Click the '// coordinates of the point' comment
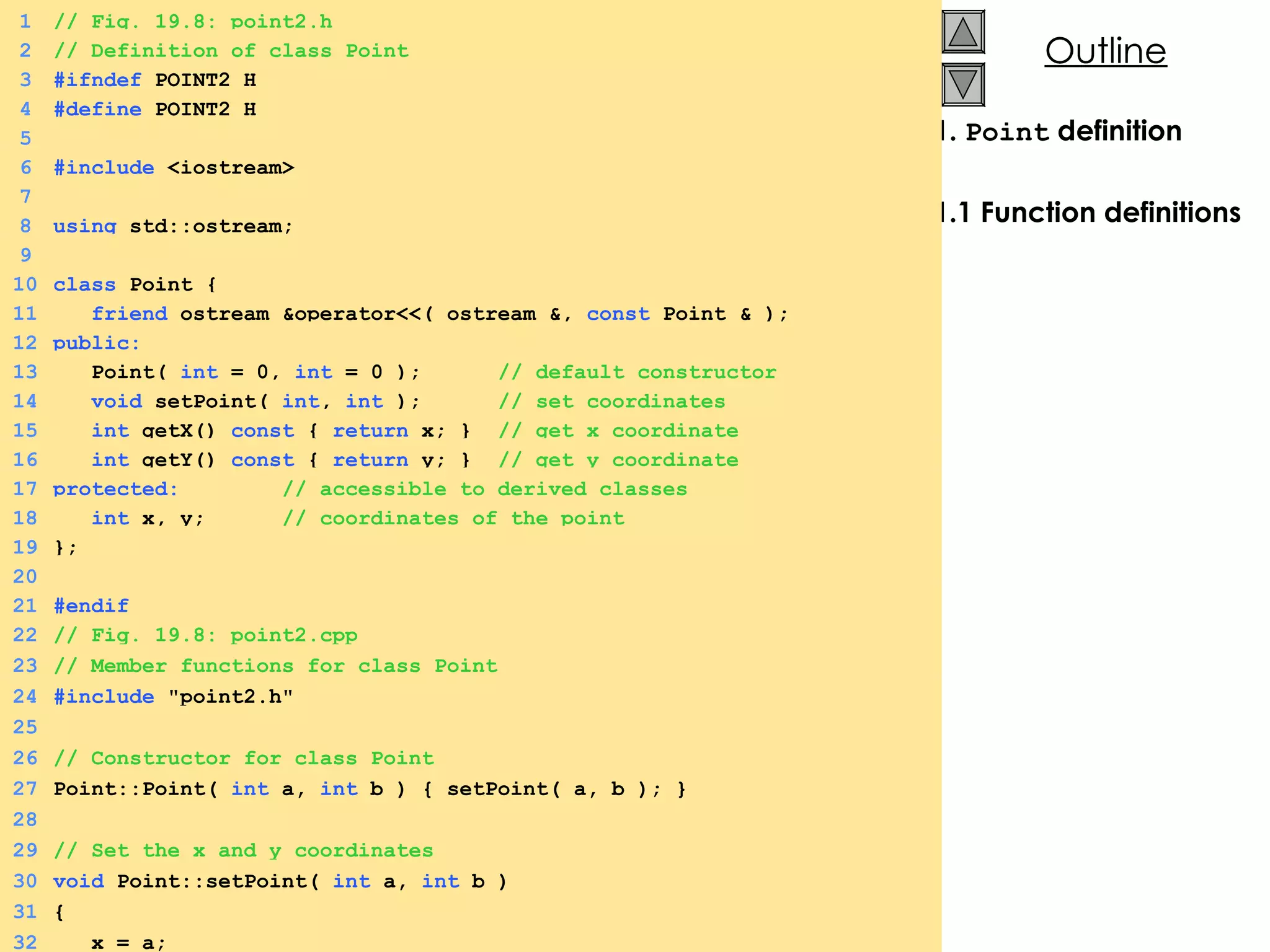The height and width of the screenshot is (952, 1270). click(453, 518)
